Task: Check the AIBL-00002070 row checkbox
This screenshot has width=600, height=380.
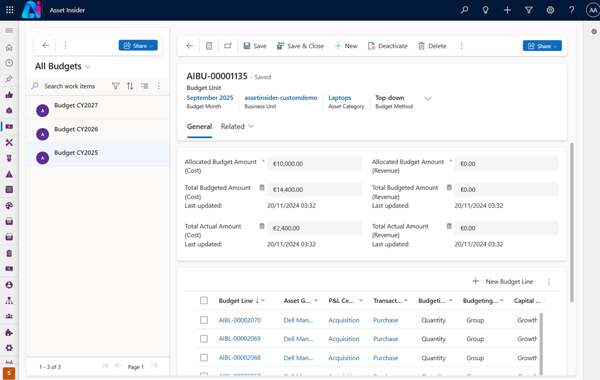Action: [x=204, y=320]
